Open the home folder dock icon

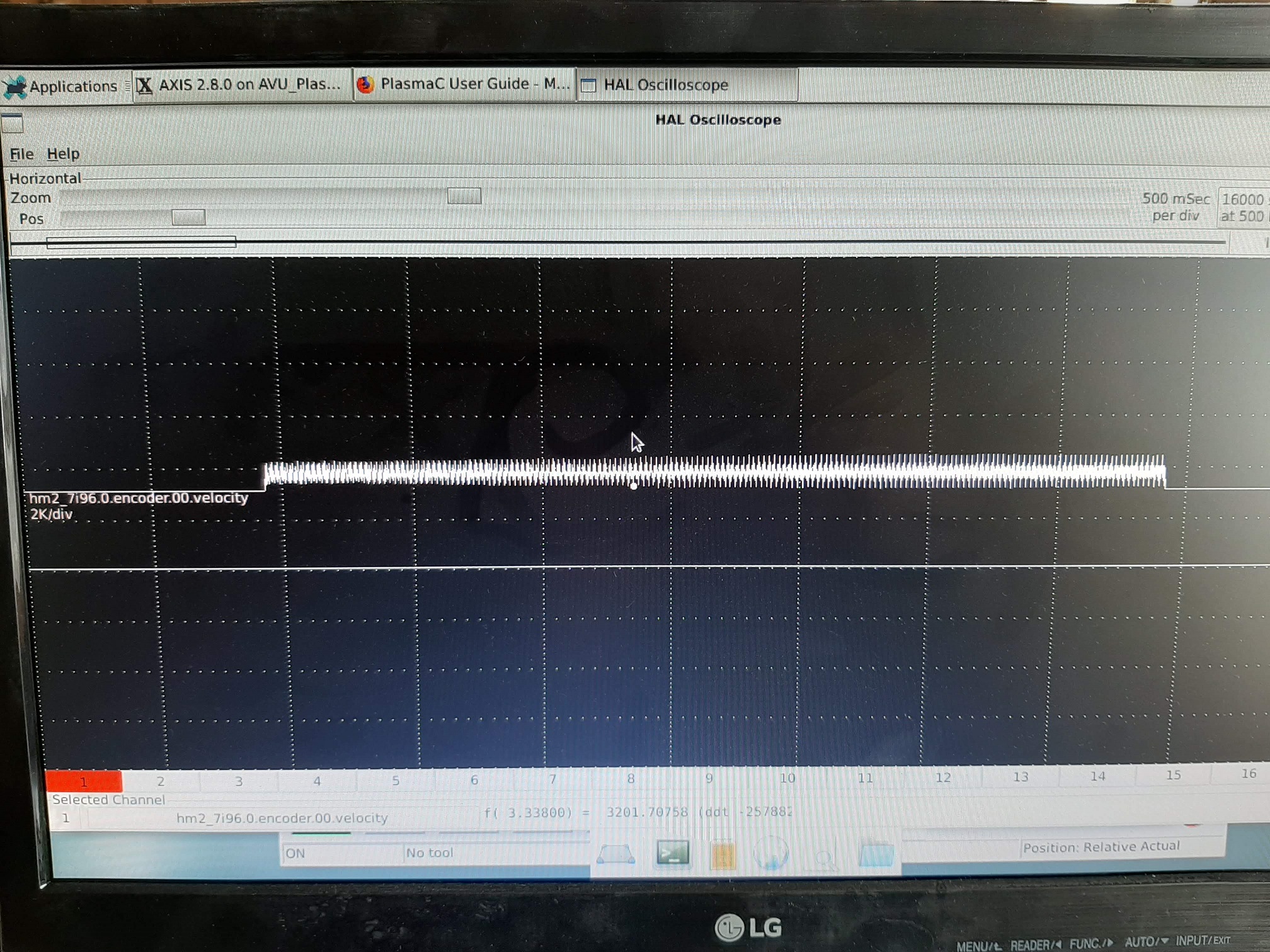(876, 854)
